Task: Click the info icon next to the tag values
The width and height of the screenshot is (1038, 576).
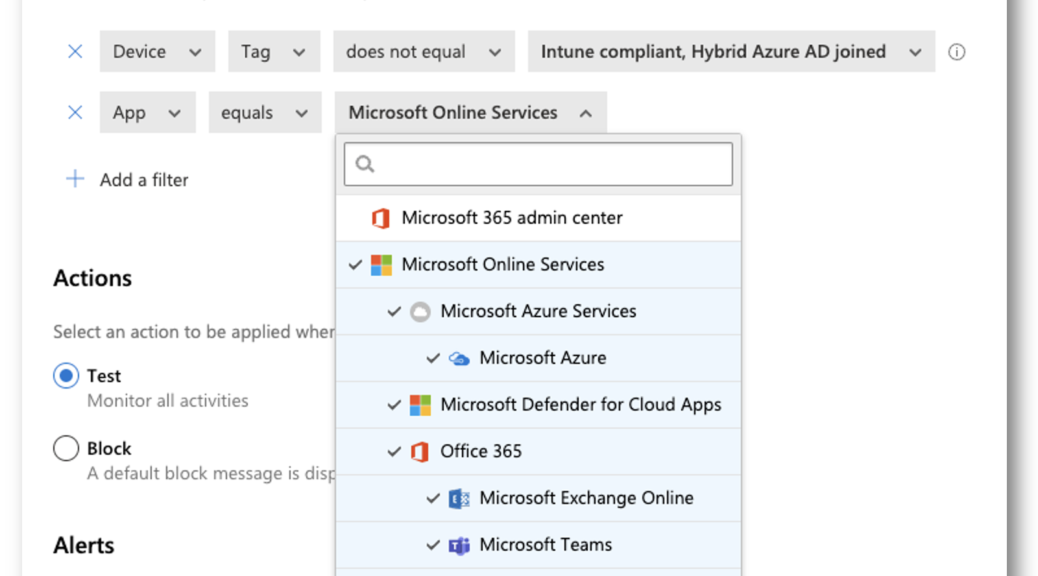Action: (957, 52)
